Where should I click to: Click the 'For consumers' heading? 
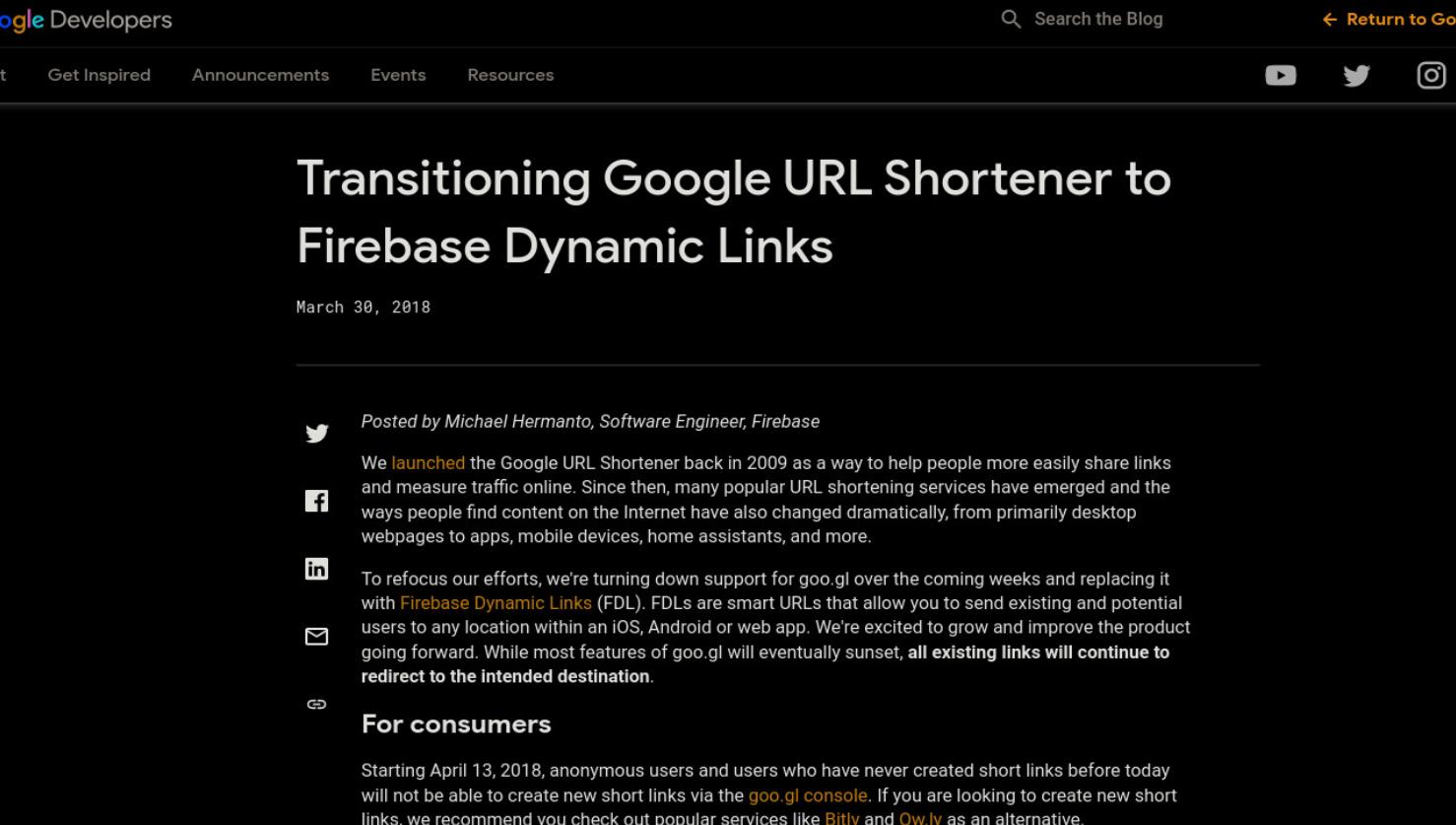click(456, 724)
